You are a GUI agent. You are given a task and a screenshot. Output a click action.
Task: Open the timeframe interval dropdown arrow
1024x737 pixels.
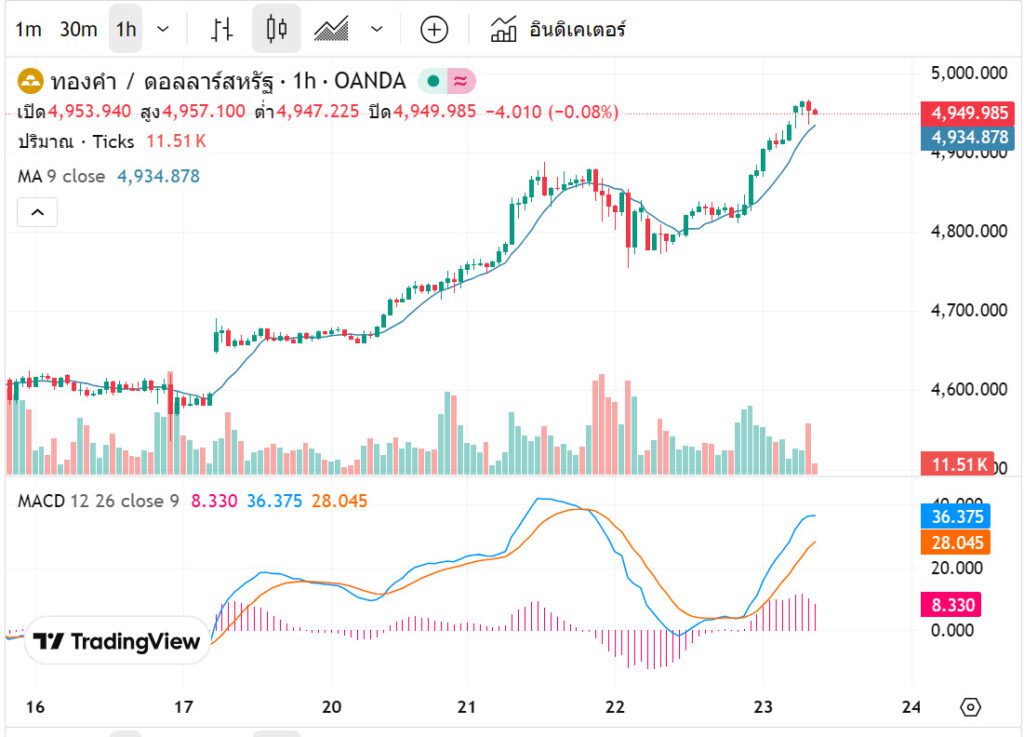point(164,29)
